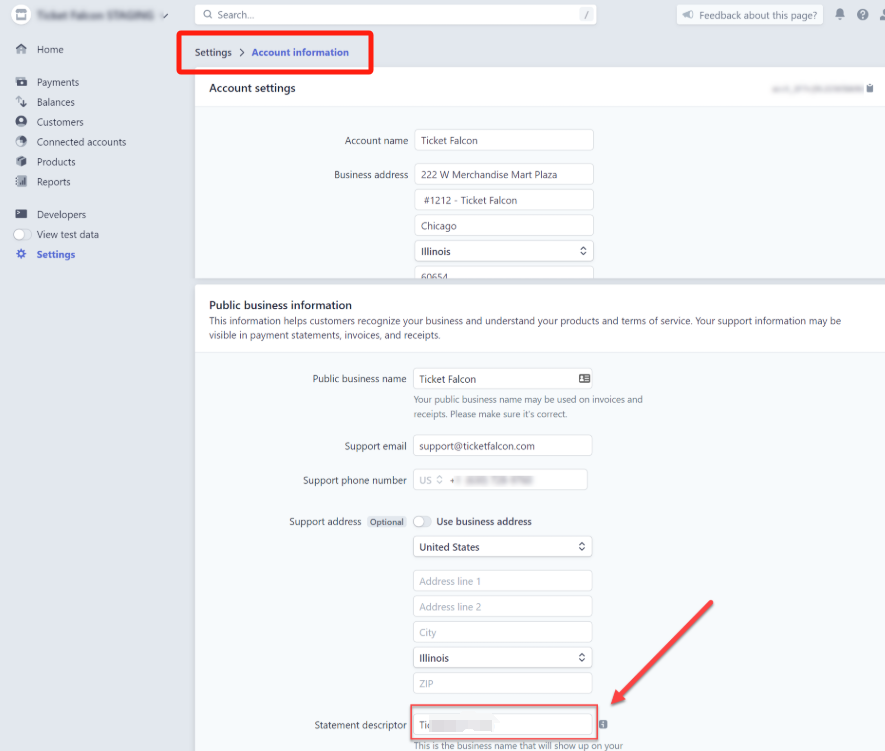
Task: Click the Public business information heading
Action: coord(281,305)
